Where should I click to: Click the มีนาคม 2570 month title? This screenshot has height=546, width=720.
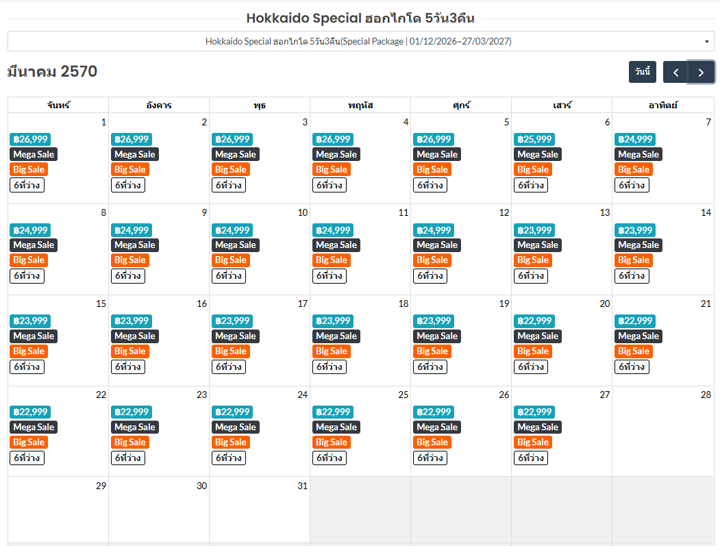click(52, 72)
